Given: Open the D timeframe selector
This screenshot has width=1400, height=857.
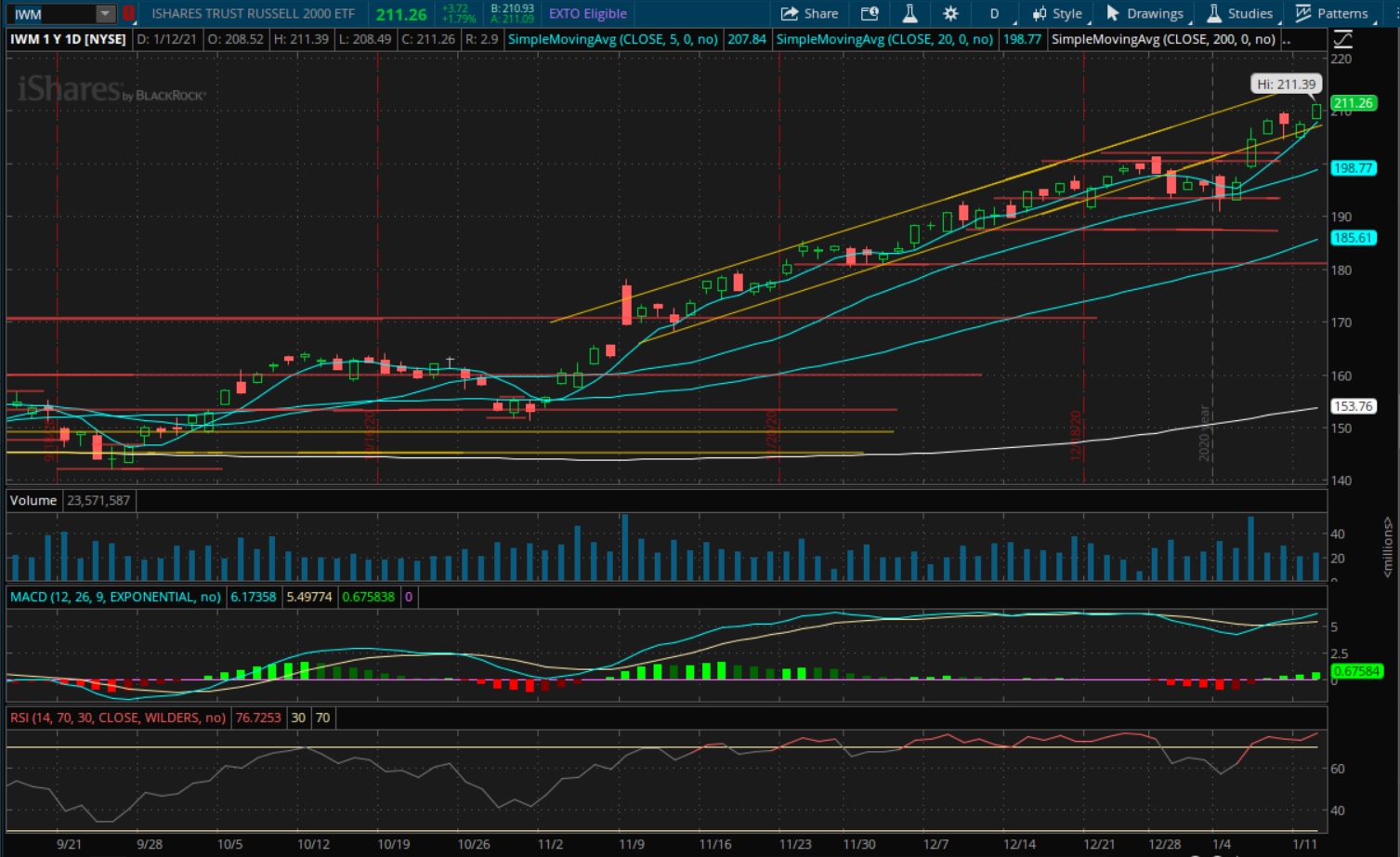Looking at the screenshot, I should point(994,14).
